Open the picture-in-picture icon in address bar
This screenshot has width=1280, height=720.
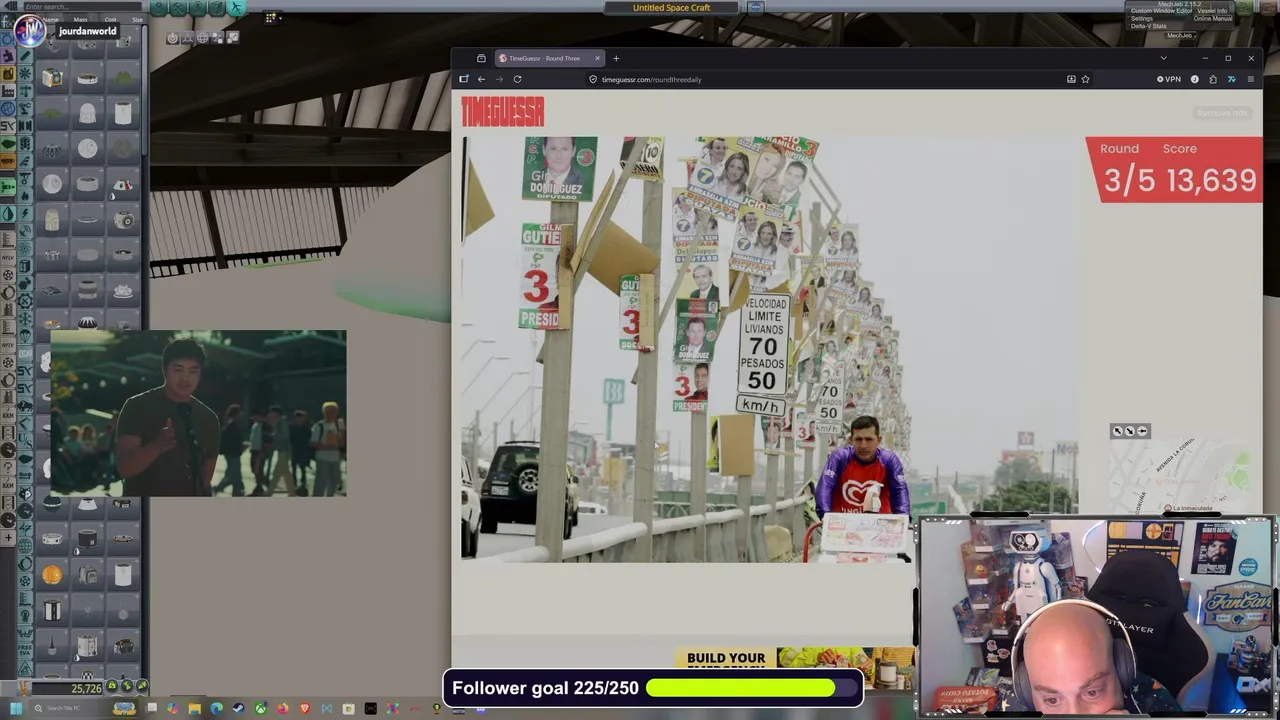coord(1071,79)
